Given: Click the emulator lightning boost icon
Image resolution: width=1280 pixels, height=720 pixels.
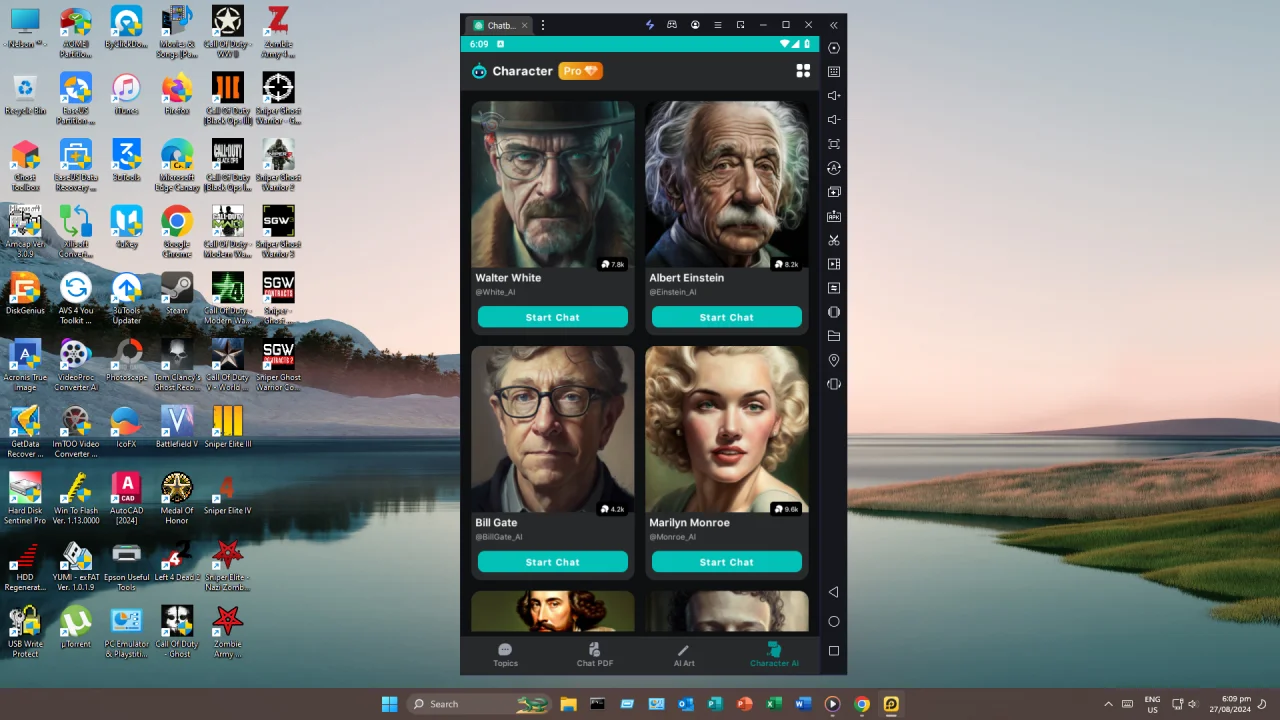Looking at the screenshot, I should (649, 25).
